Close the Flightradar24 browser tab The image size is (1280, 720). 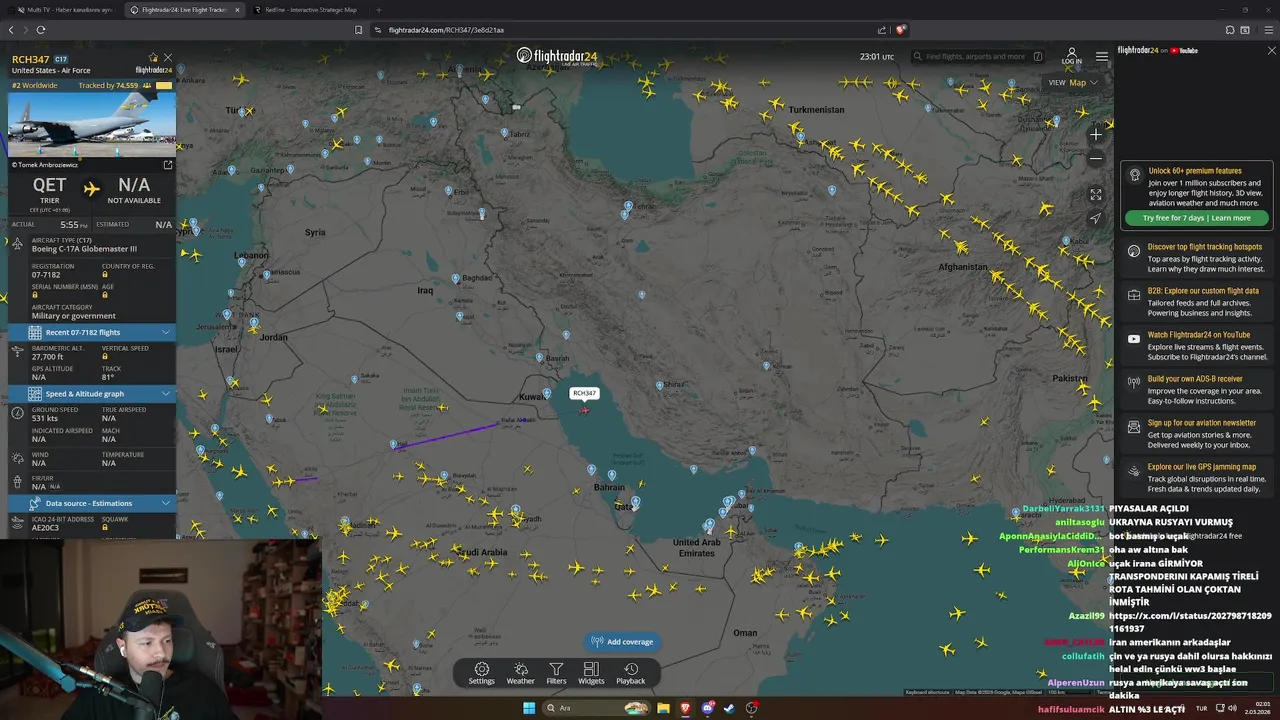[237, 10]
